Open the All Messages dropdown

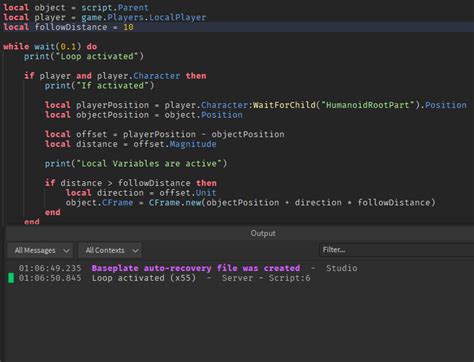(x=40, y=250)
